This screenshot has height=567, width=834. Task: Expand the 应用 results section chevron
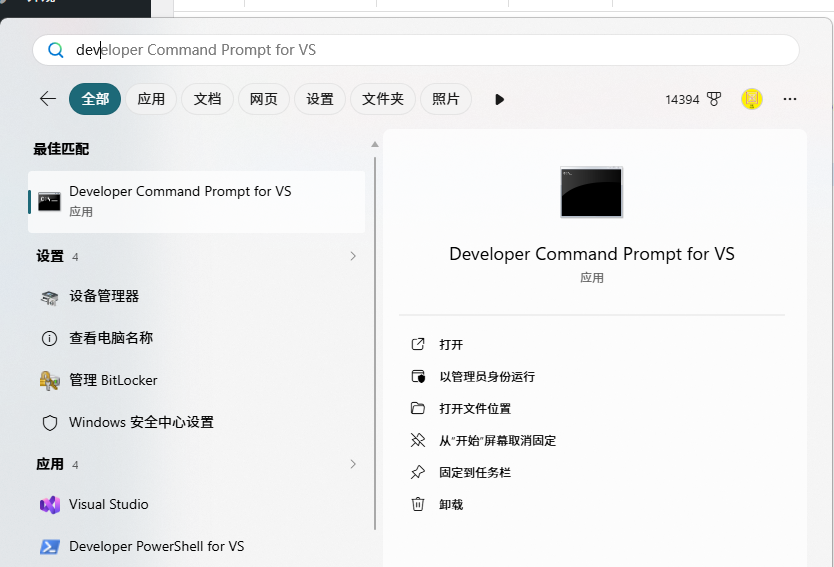click(x=353, y=464)
